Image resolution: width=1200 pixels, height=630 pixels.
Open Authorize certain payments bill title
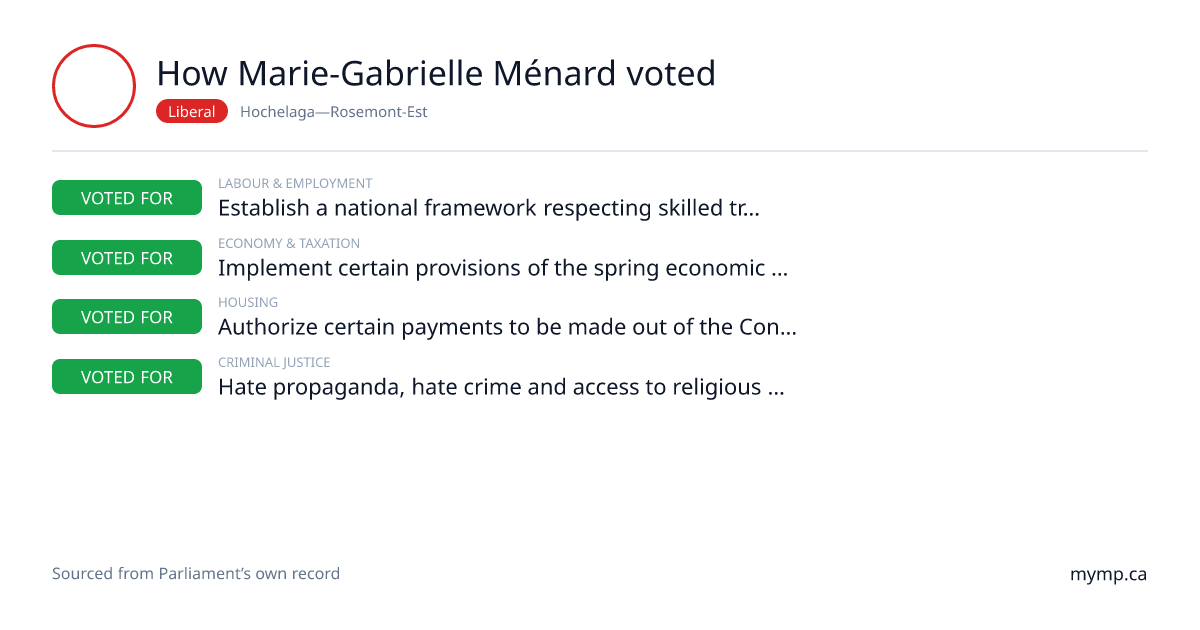point(507,327)
